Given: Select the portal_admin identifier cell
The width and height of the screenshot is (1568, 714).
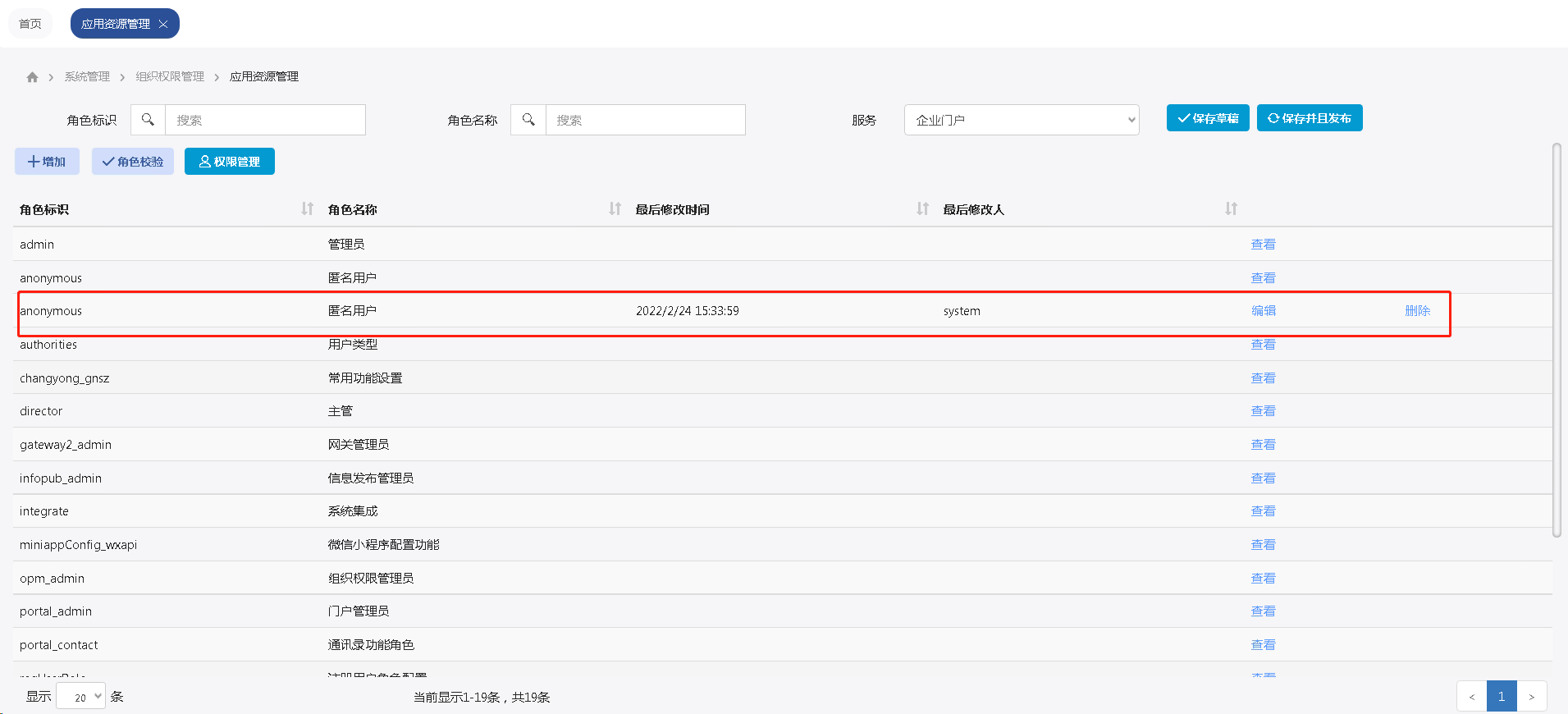Looking at the screenshot, I should [x=56, y=611].
